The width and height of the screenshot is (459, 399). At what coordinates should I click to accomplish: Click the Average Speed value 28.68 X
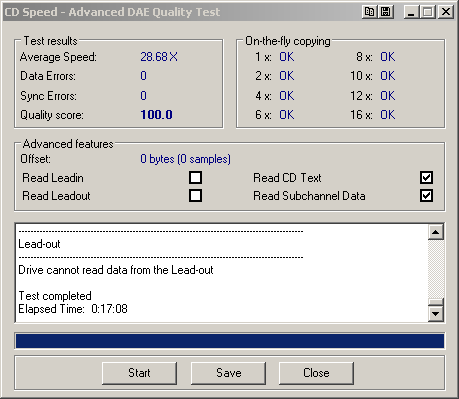[159, 57]
